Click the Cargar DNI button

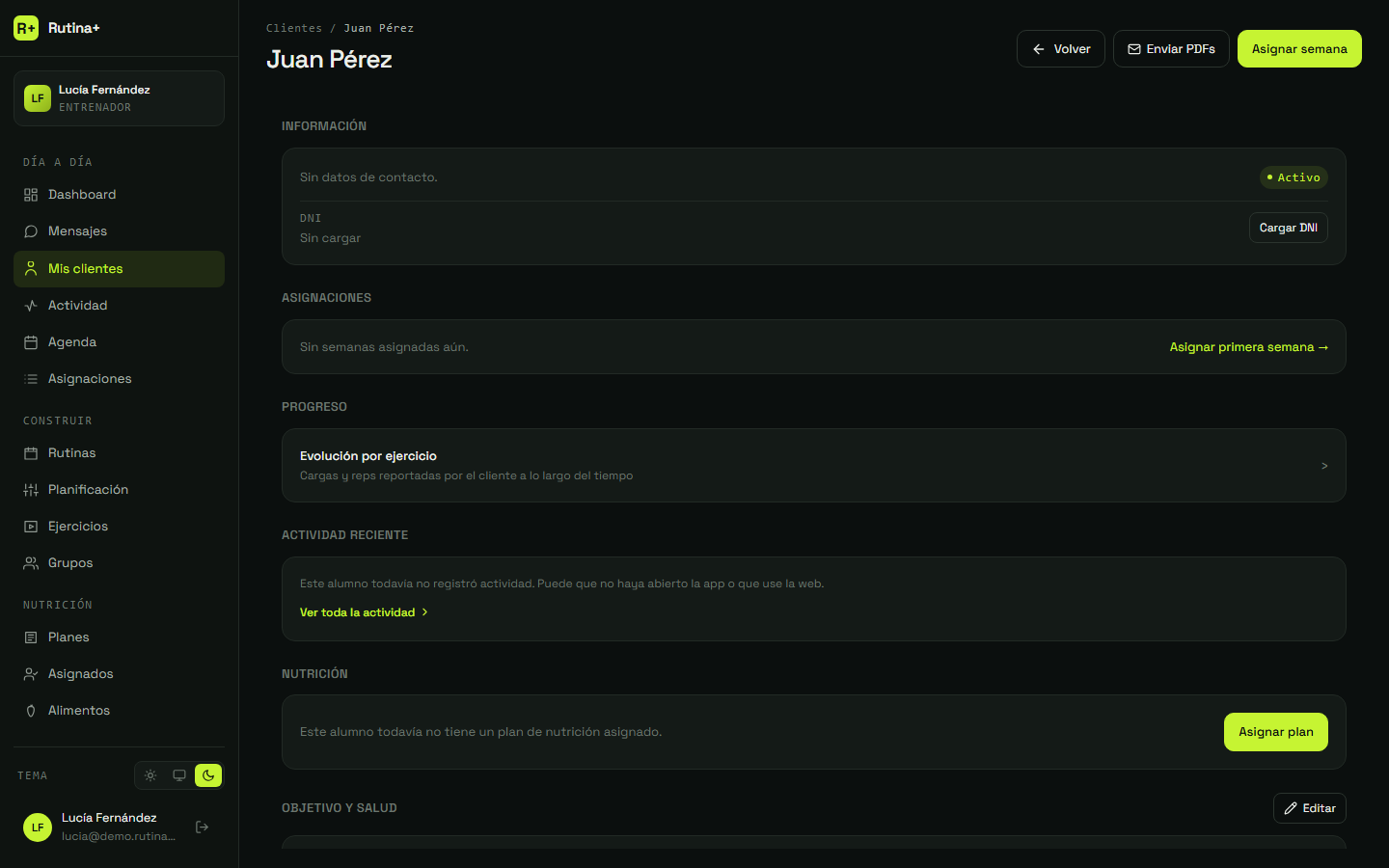1289,228
